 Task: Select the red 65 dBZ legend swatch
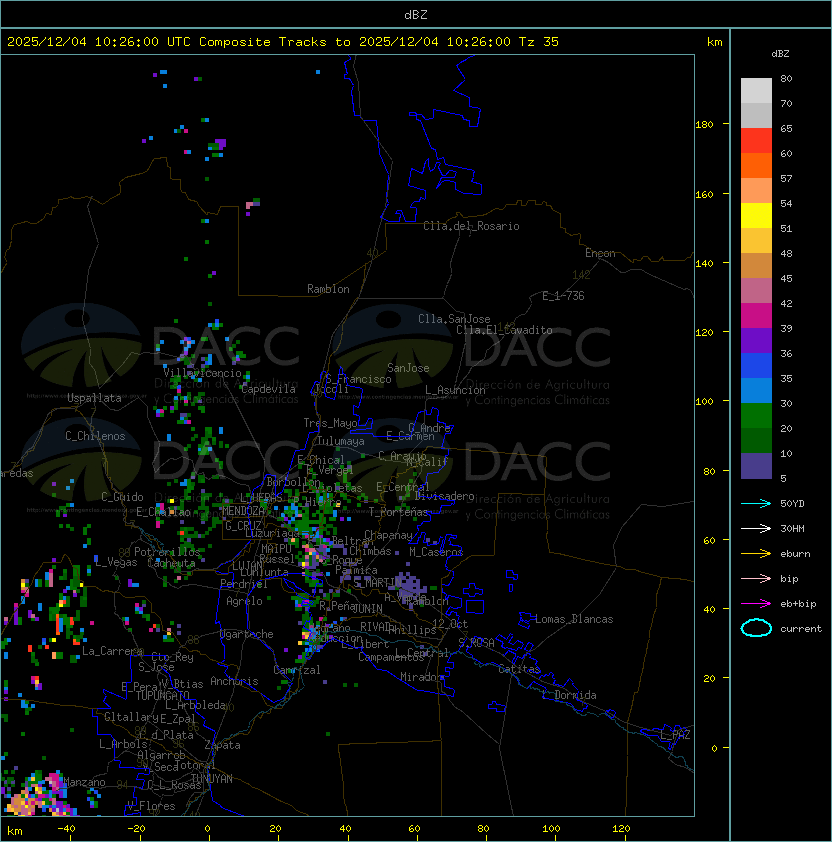click(756, 141)
